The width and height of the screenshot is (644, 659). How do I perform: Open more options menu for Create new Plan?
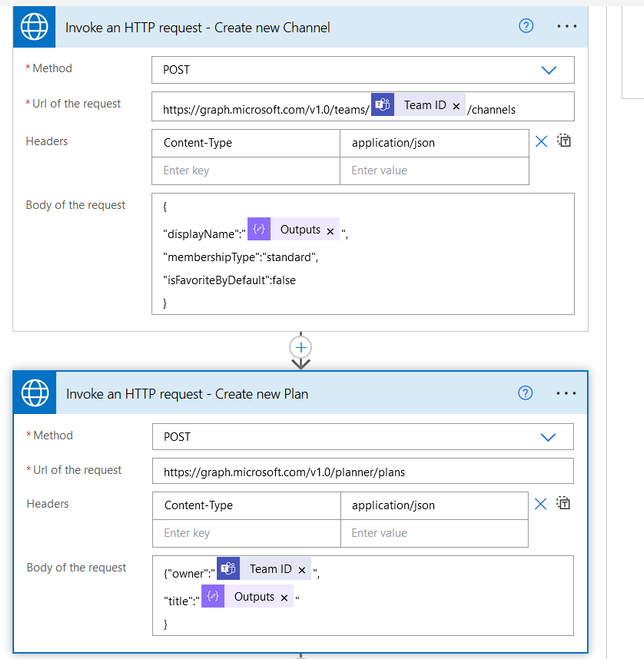567,393
